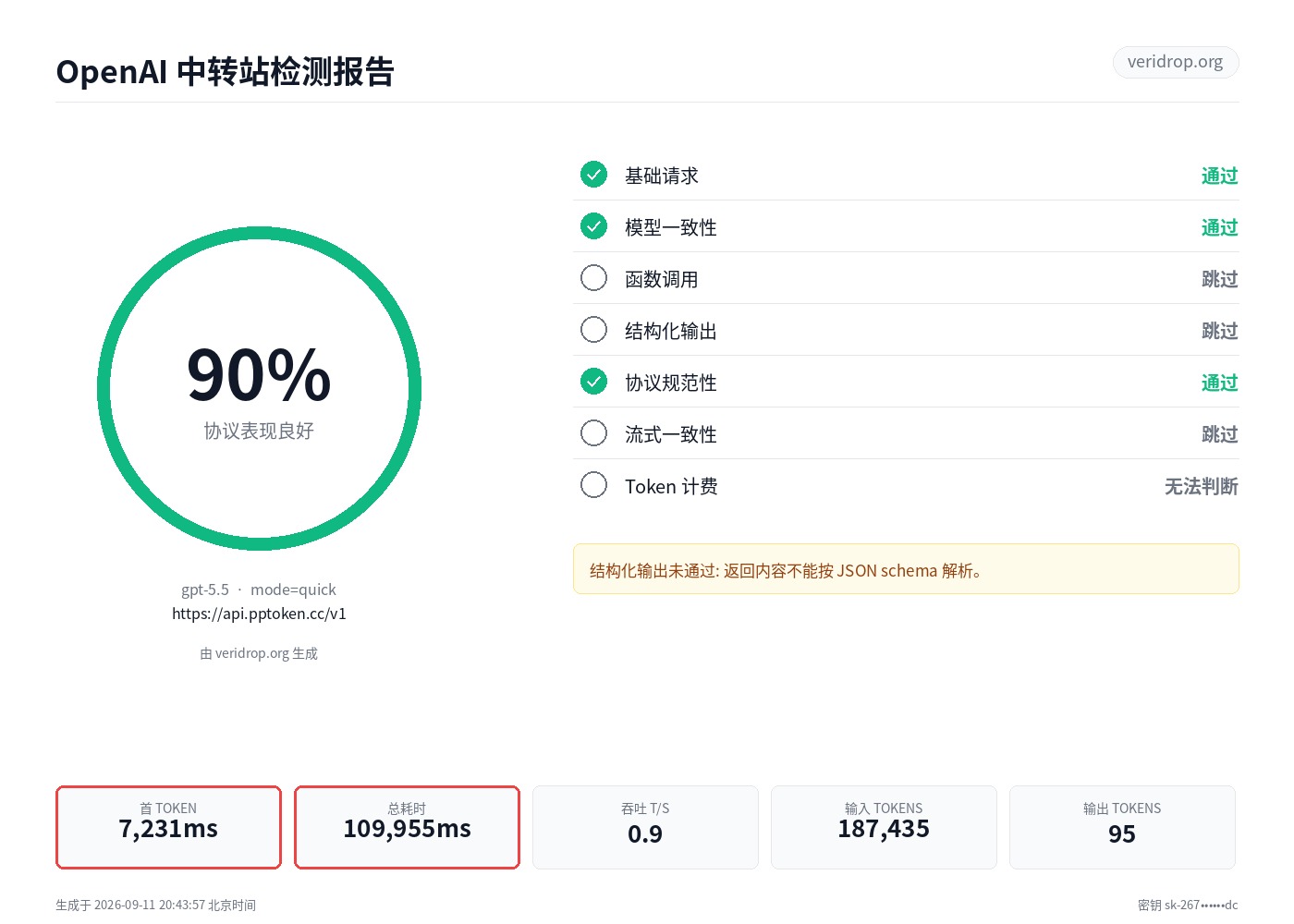Open the https://api.pptoken.cc/v1 URL

[x=259, y=614]
